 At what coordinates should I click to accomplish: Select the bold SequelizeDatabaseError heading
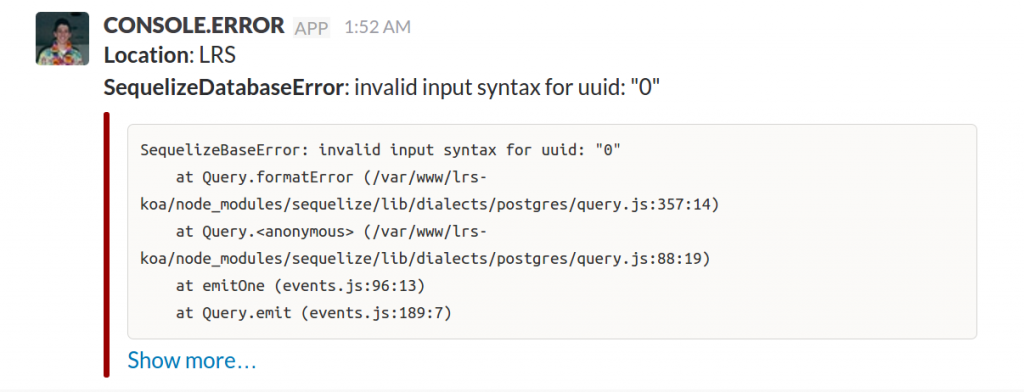[223, 88]
